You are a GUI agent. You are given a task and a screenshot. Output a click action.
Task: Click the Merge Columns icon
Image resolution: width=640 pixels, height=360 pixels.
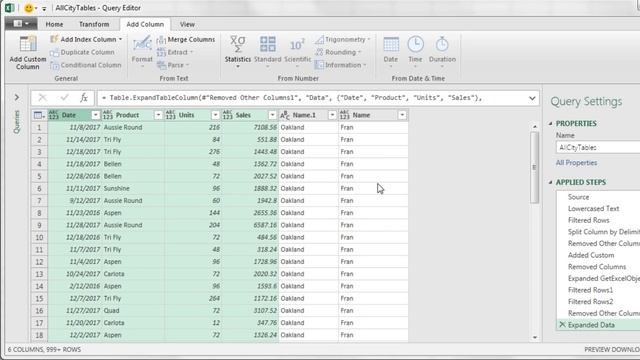pyautogui.click(x=161, y=40)
